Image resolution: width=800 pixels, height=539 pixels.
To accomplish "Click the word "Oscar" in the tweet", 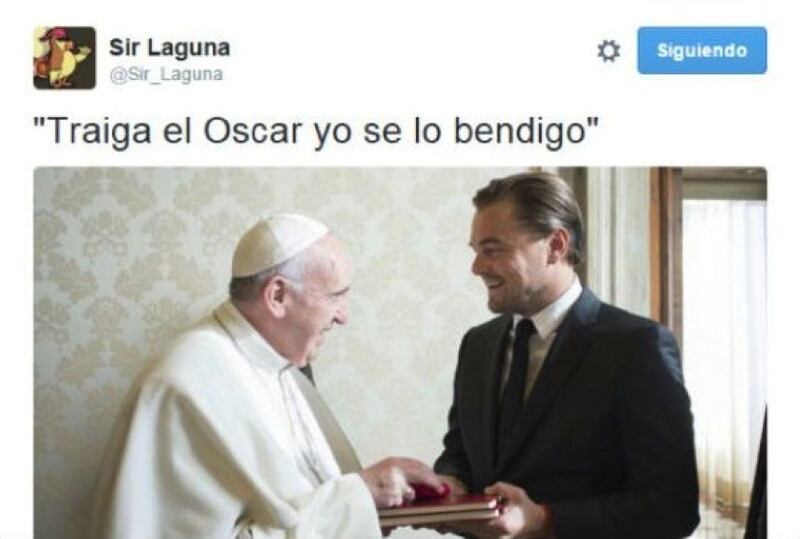I will click(x=253, y=131).
